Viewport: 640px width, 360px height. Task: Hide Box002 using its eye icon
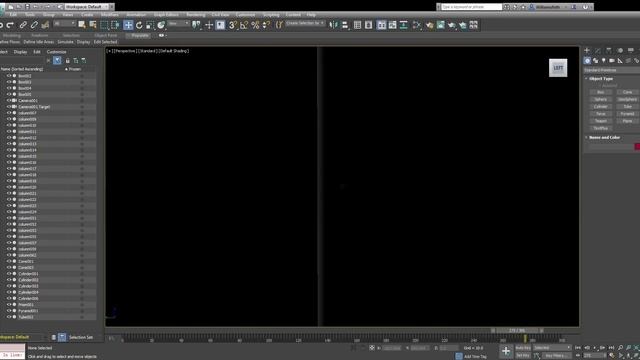[9, 76]
